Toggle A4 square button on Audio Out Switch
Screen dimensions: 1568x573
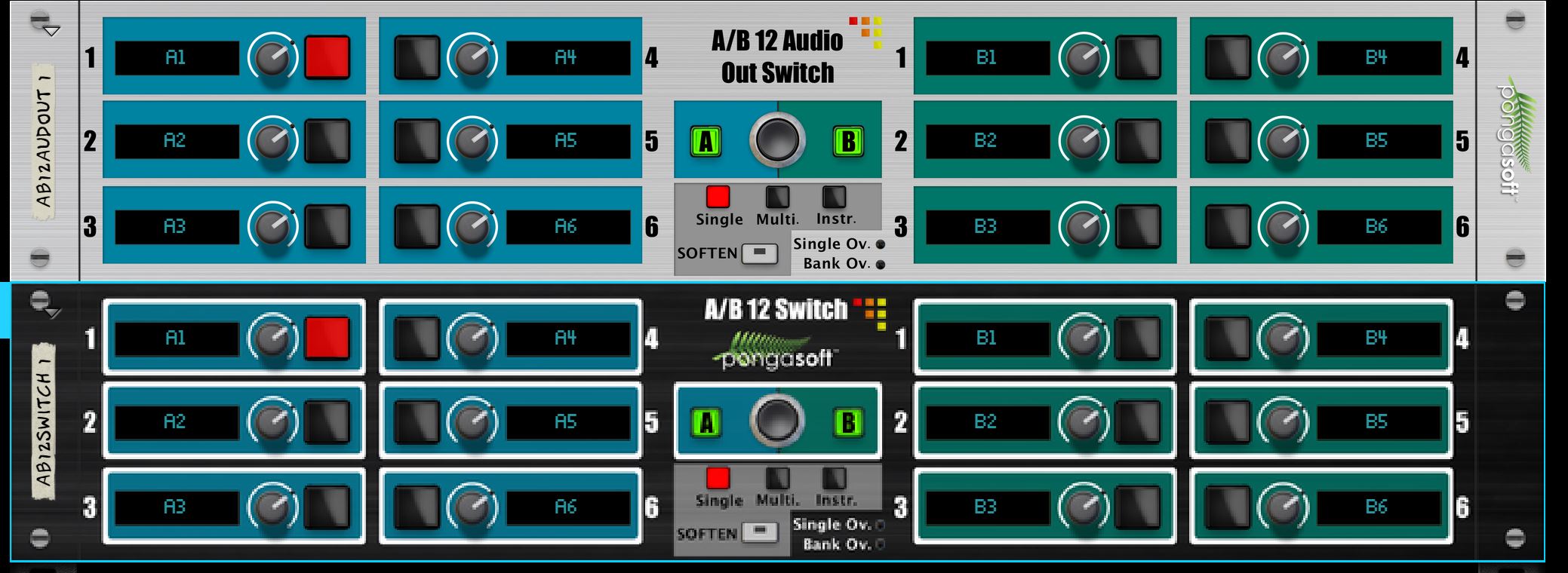coord(417,57)
